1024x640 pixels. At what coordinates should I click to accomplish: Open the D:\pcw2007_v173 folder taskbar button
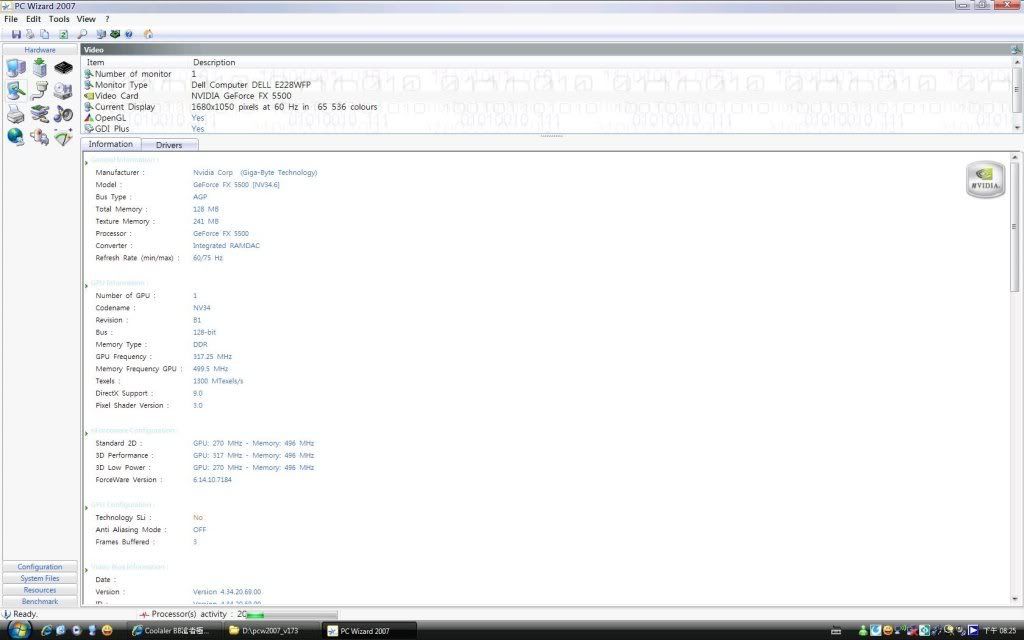270,631
